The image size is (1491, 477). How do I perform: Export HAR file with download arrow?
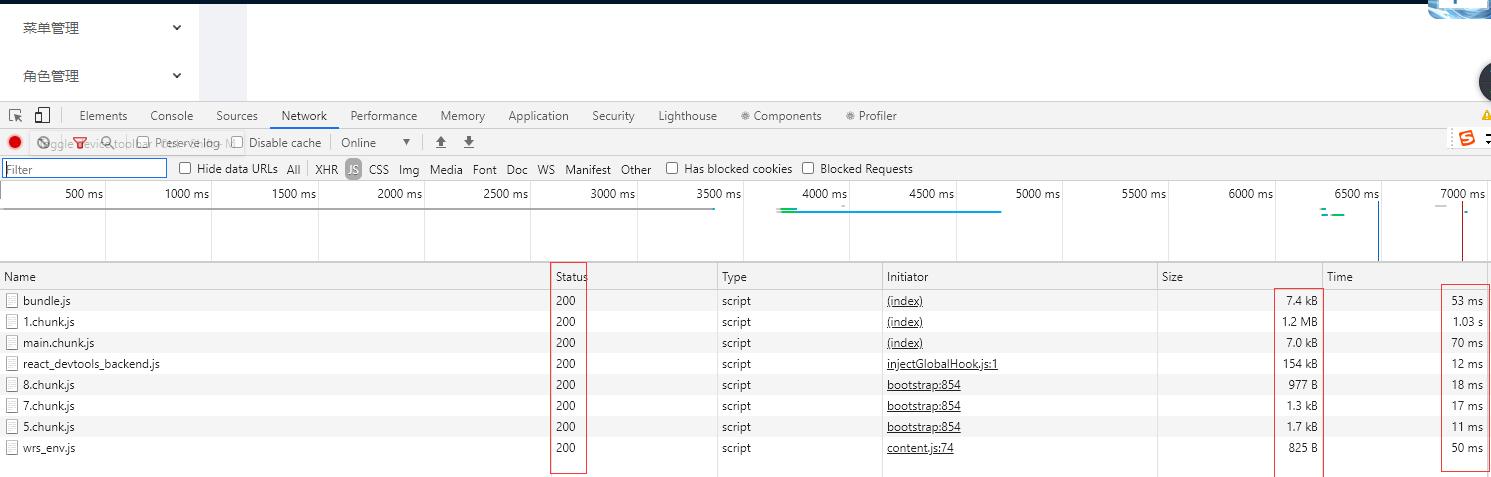coord(469,142)
